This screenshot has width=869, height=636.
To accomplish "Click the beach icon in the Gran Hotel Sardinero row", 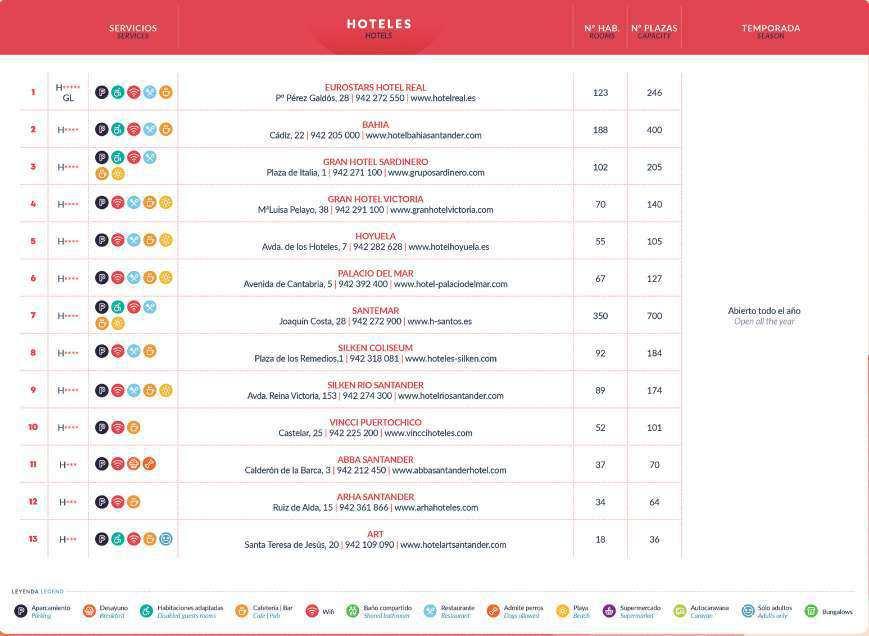I will coord(117,174).
